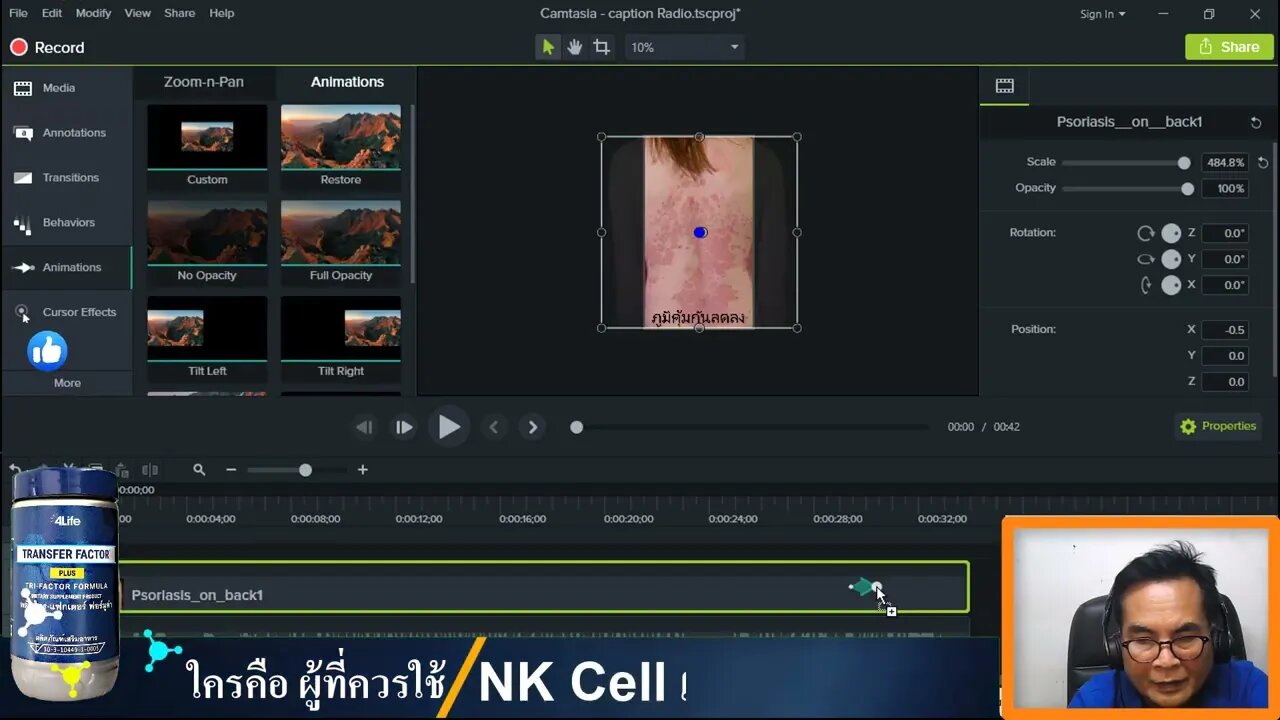Screen dimensions: 1280x720
Task: Select the Restore animation thumbnail
Action: point(341,146)
